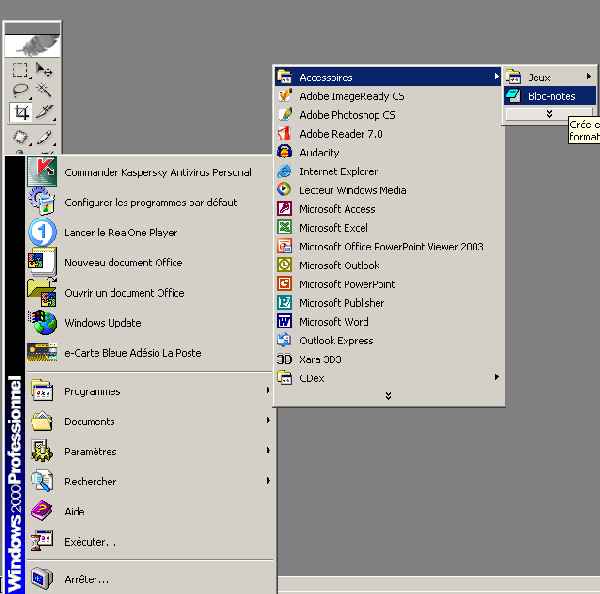This screenshot has height=594, width=600.
Task: Click the Microsoft Excel icon
Action: [x=284, y=227]
